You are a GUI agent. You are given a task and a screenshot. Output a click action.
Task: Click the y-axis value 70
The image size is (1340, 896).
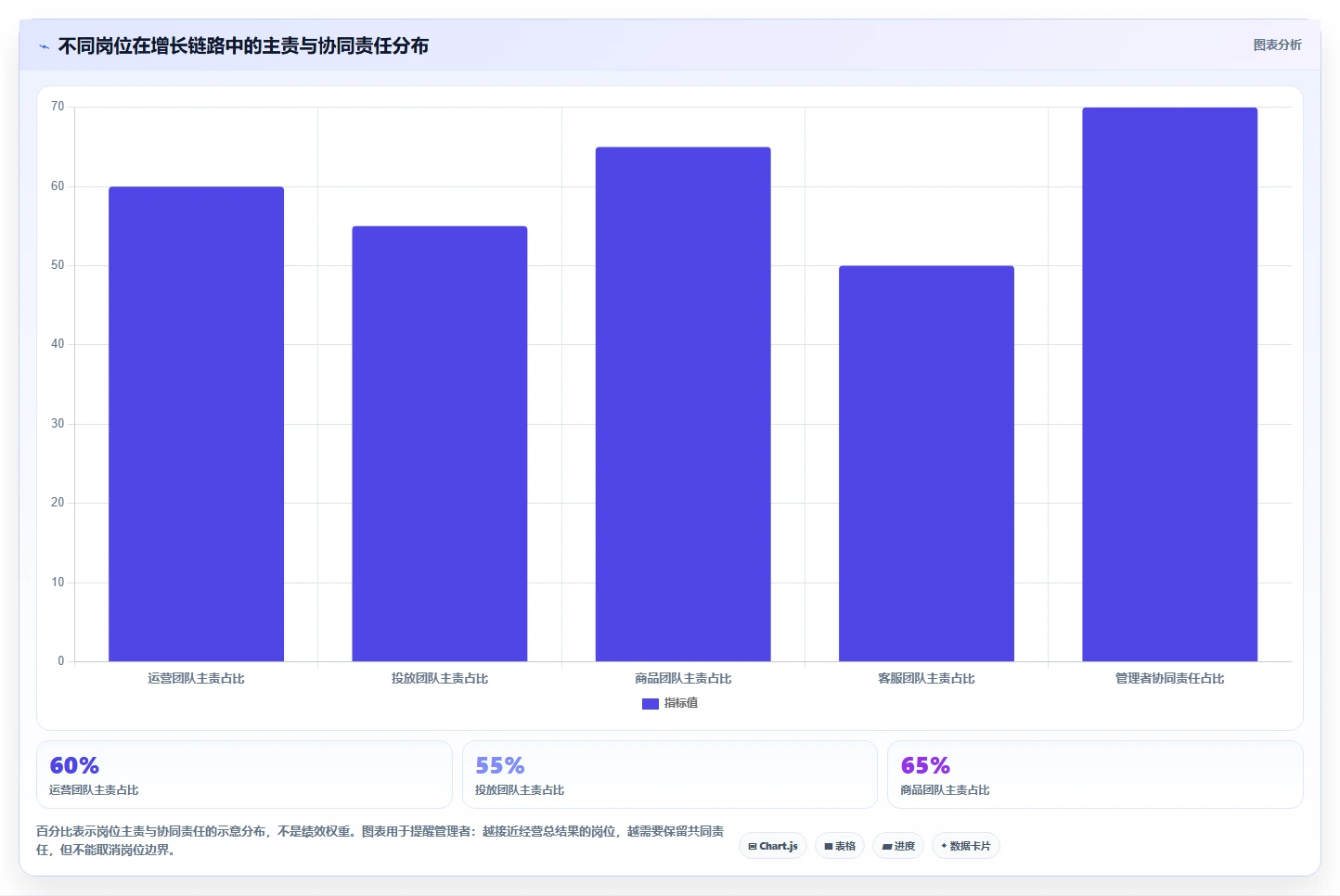click(58, 107)
